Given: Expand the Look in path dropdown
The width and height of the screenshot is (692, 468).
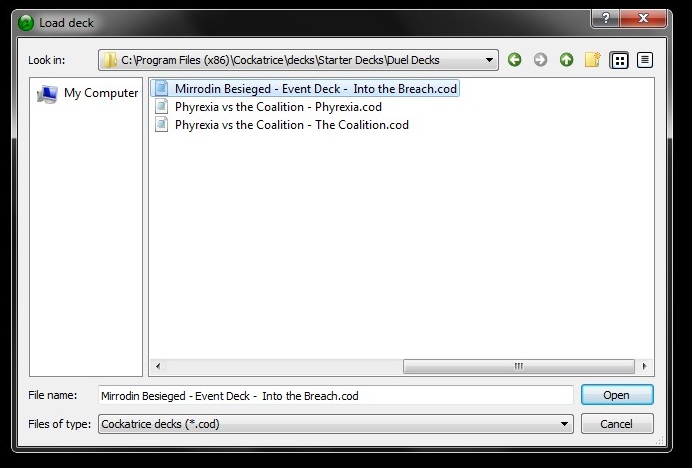Looking at the screenshot, I should pos(489,60).
